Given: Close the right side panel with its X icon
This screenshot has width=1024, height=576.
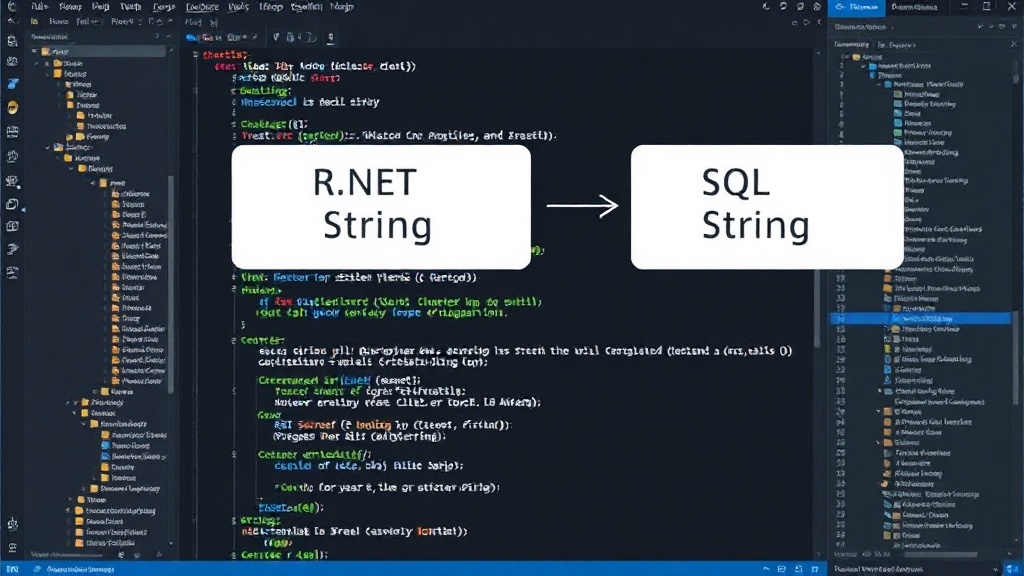Looking at the screenshot, I should click(1014, 44).
